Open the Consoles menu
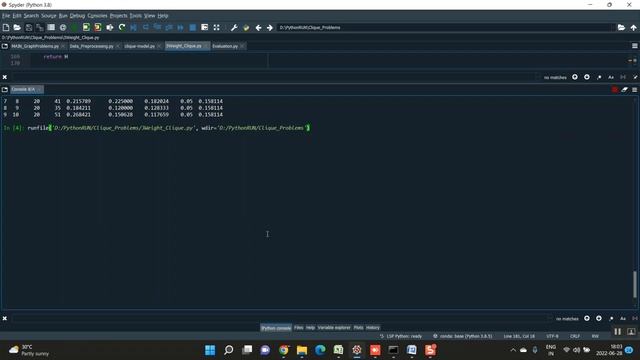This screenshot has height=360, width=640. [97, 16]
